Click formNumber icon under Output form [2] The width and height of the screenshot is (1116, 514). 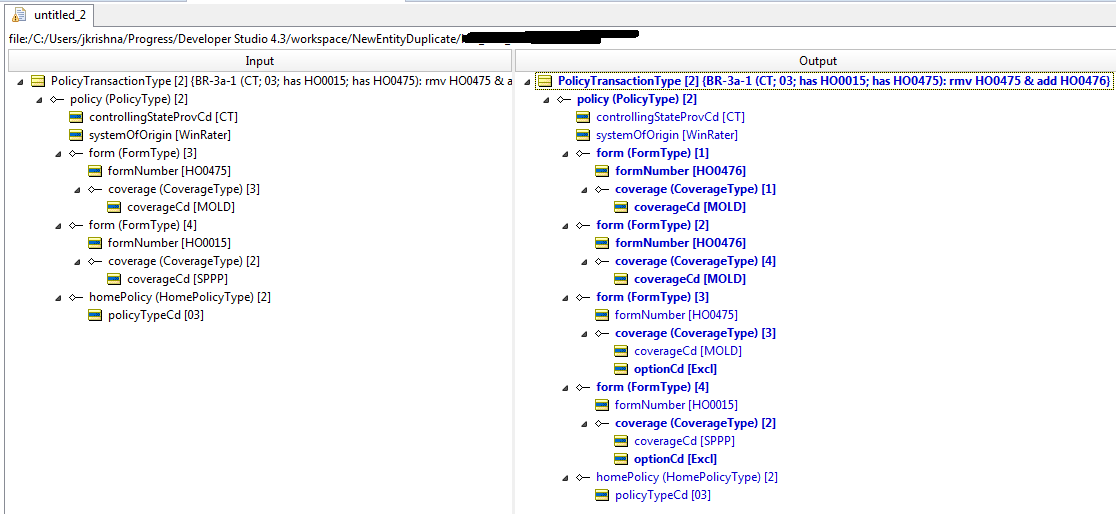point(602,243)
